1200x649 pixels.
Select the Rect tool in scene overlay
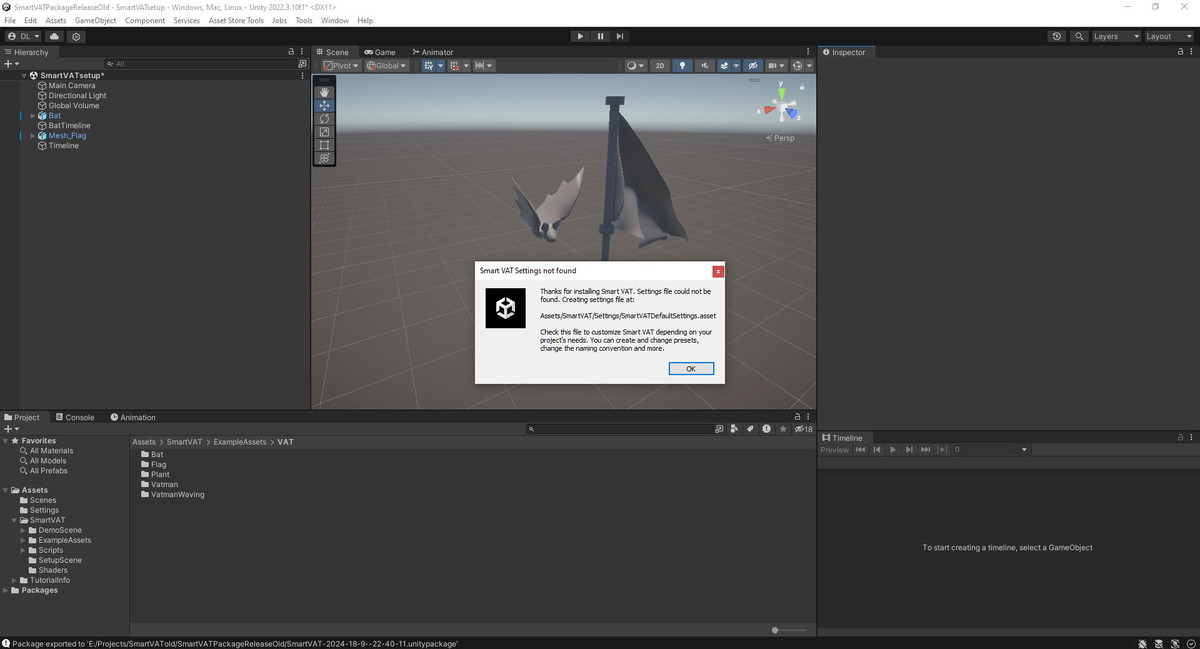324,145
